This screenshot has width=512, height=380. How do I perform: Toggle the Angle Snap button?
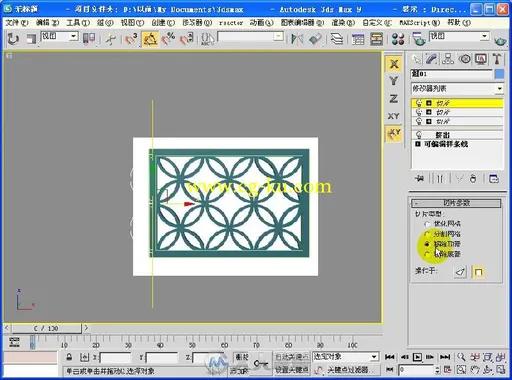[150, 39]
